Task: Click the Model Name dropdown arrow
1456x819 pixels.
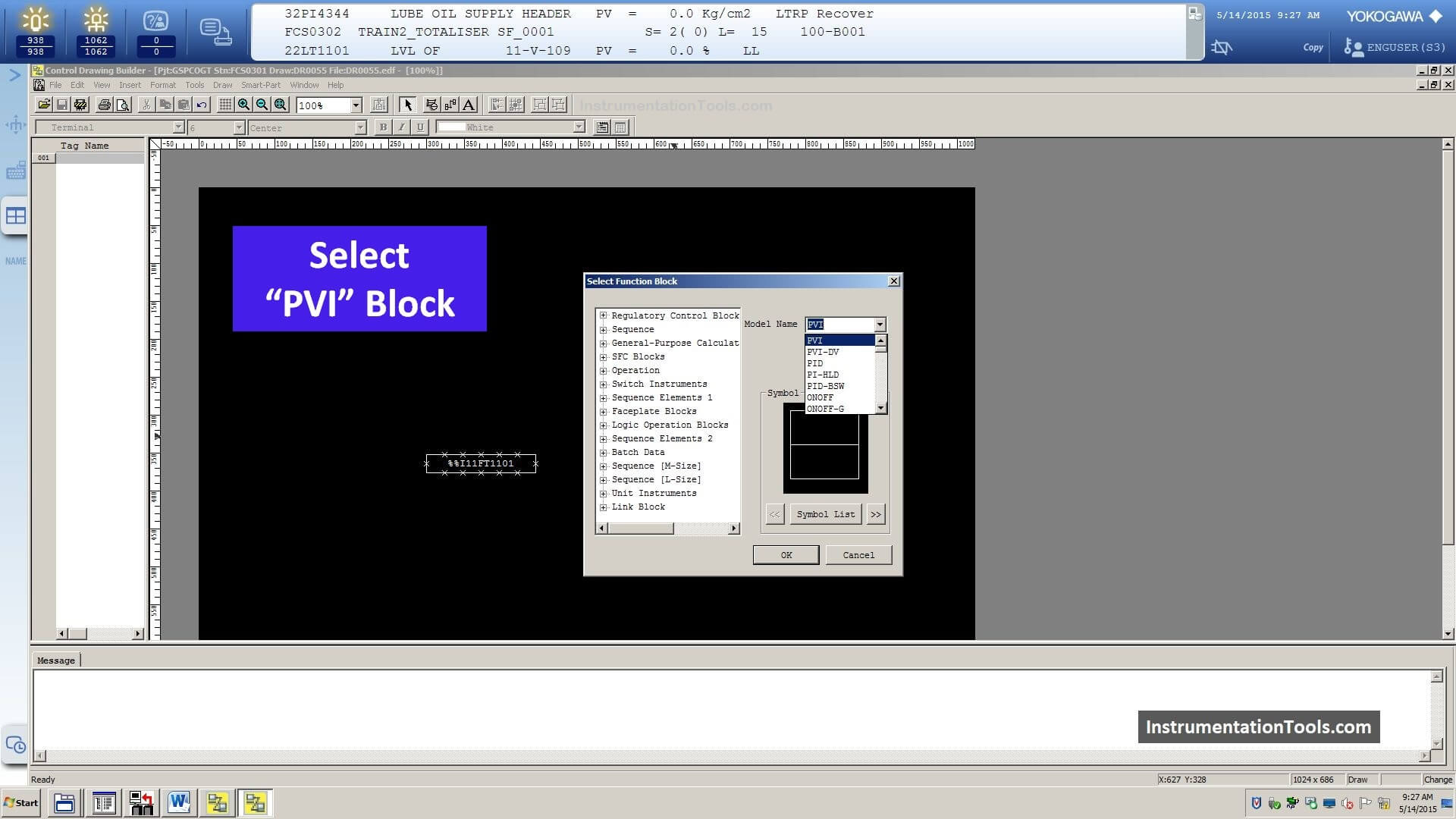Action: [880, 325]
